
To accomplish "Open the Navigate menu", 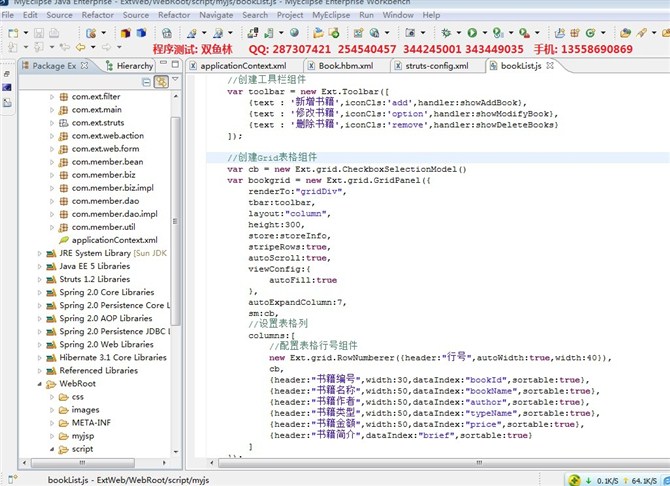I will 216,15.
